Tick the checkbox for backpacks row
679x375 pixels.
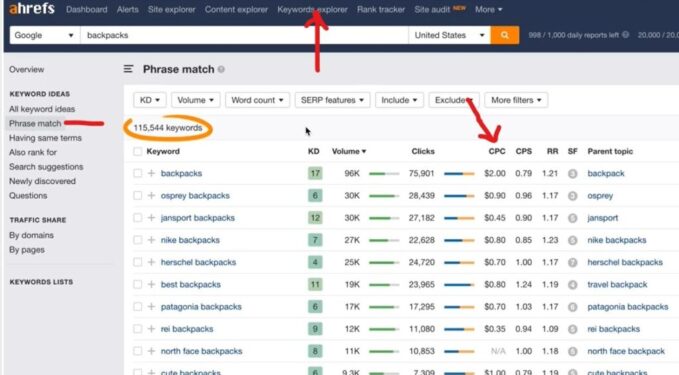coord(137,173)
